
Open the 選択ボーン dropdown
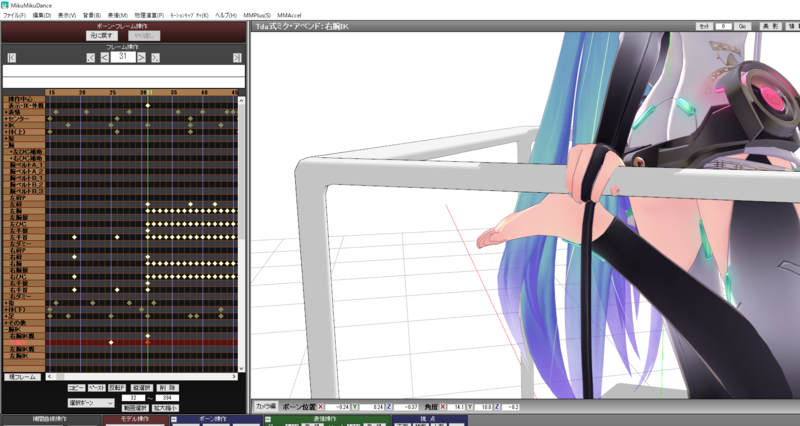pos(91,403)
